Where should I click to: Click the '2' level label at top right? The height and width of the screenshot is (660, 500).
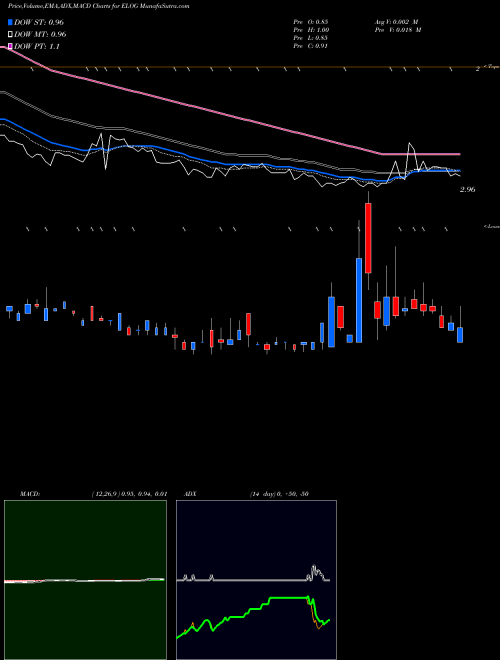coord(478,69)
